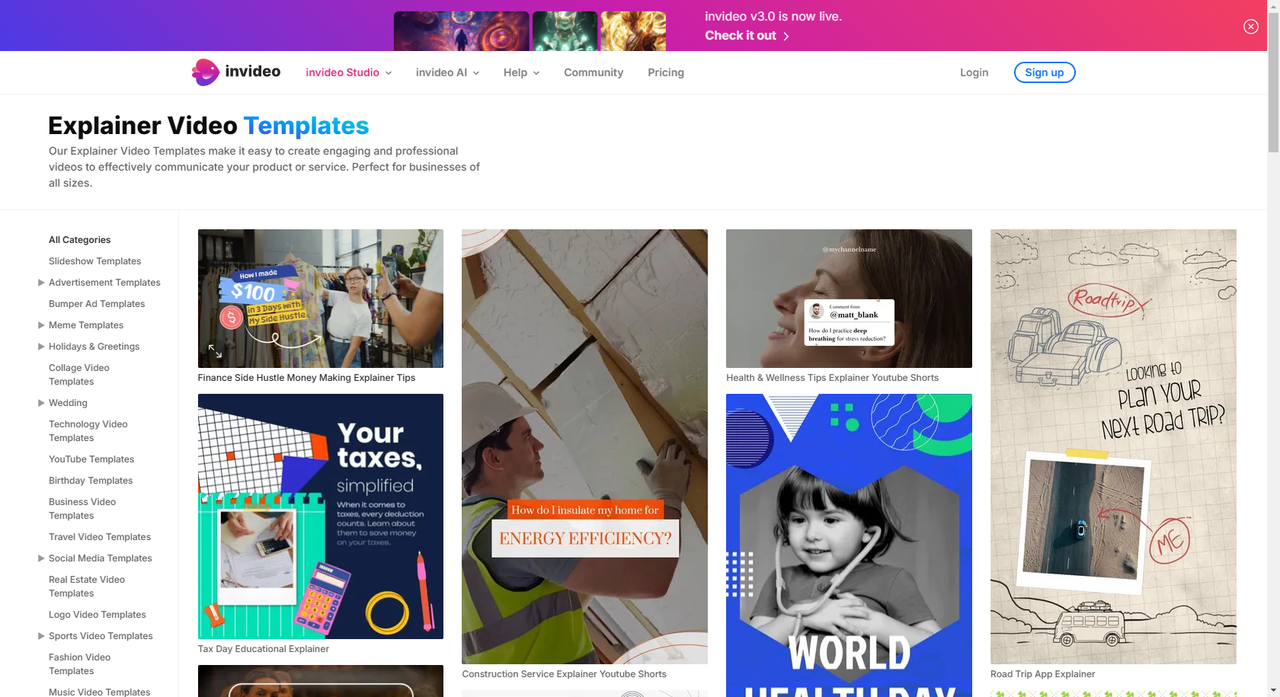
Task: Expand the Social Media Templates arrow
Action: tap(41, 558)
